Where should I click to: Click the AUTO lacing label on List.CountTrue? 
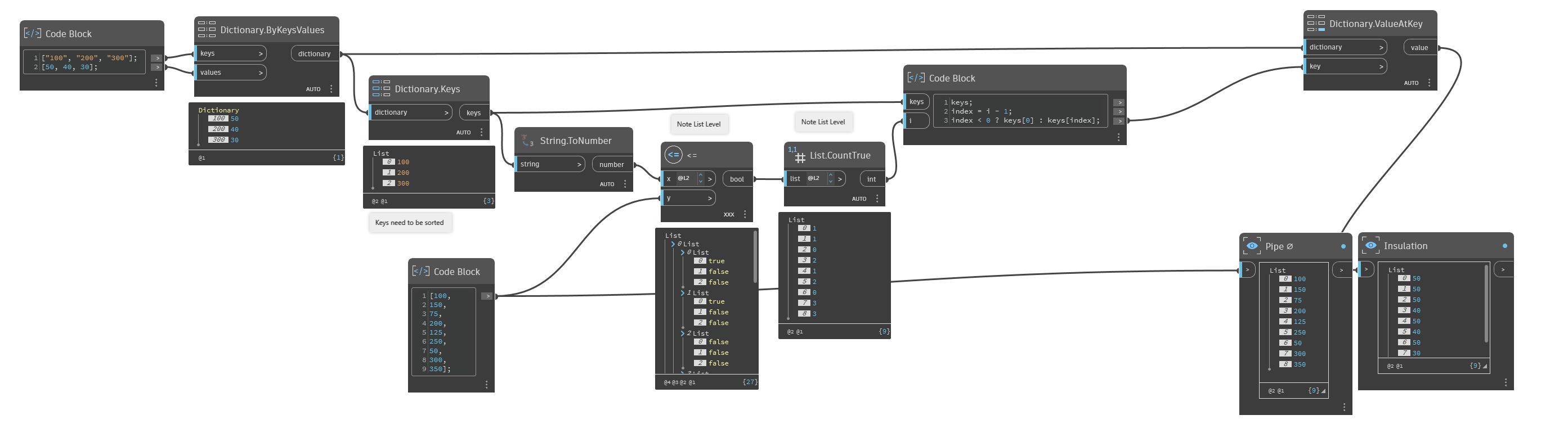859,199
